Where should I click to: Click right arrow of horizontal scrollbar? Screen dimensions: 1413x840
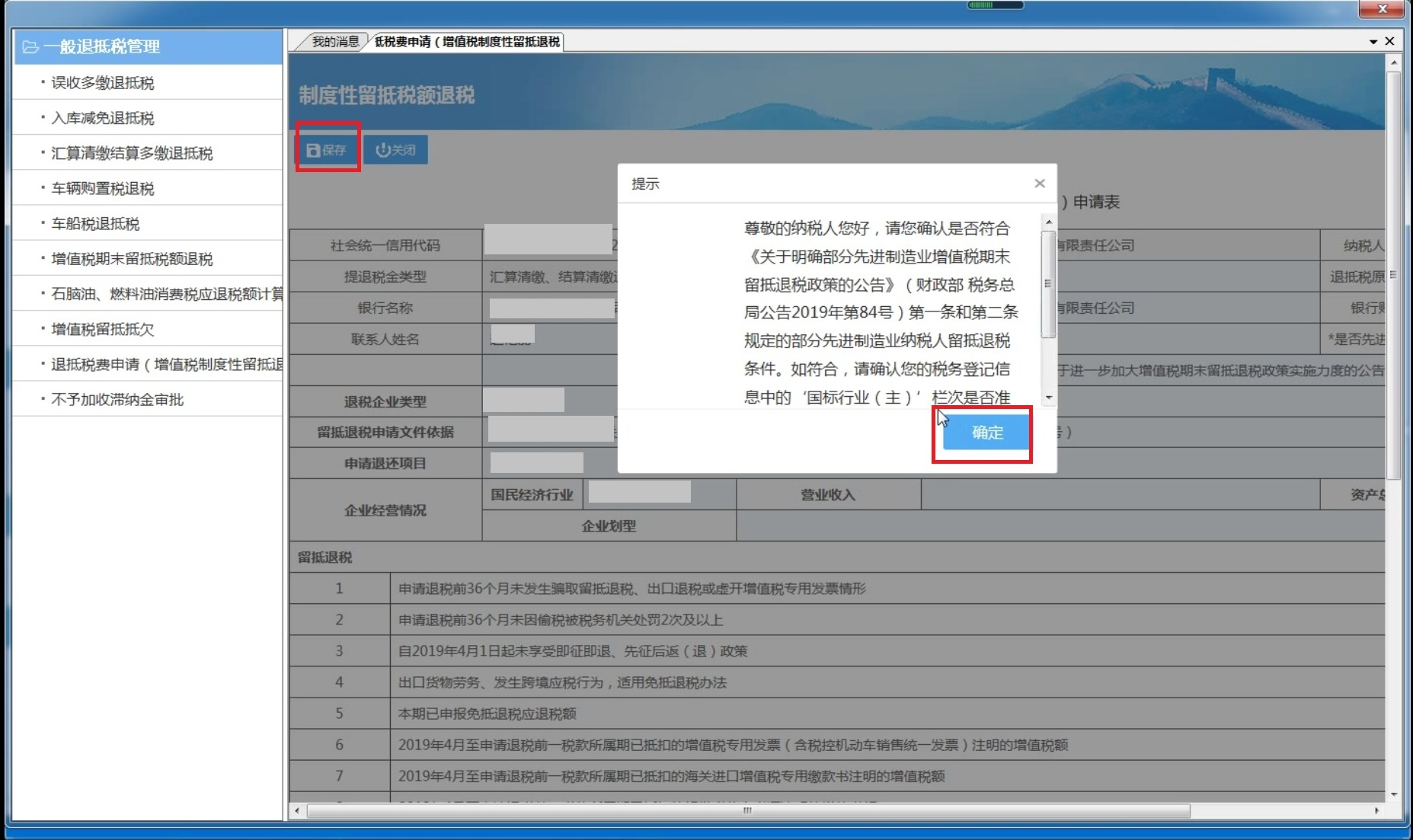1376,810
